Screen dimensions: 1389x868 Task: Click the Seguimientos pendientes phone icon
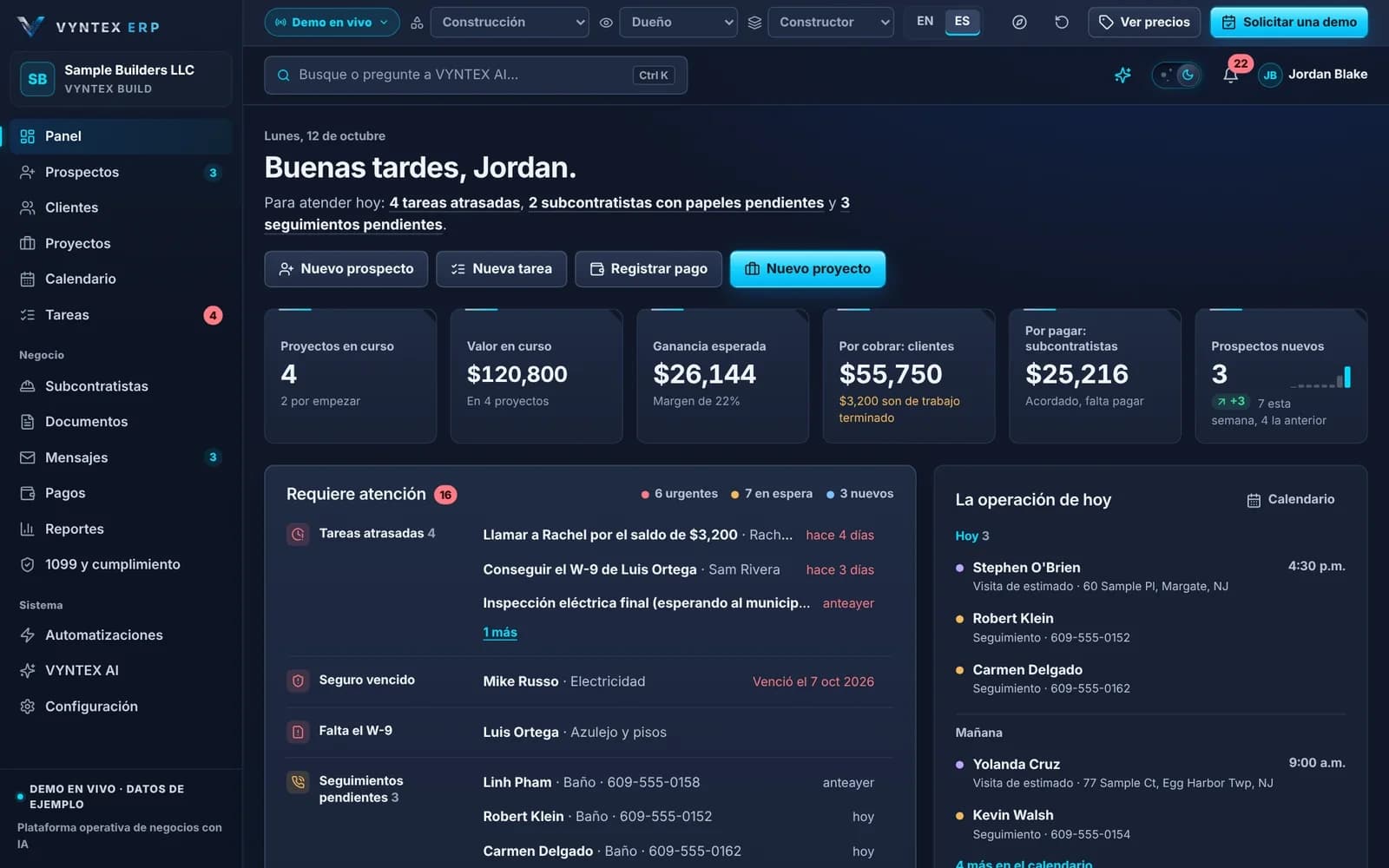tap(298, 781)
